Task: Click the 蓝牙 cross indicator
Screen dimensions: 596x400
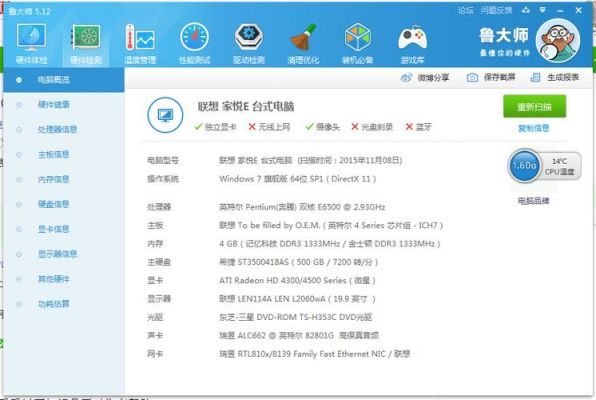Action: pyautogui.click(x=418, y=127)
